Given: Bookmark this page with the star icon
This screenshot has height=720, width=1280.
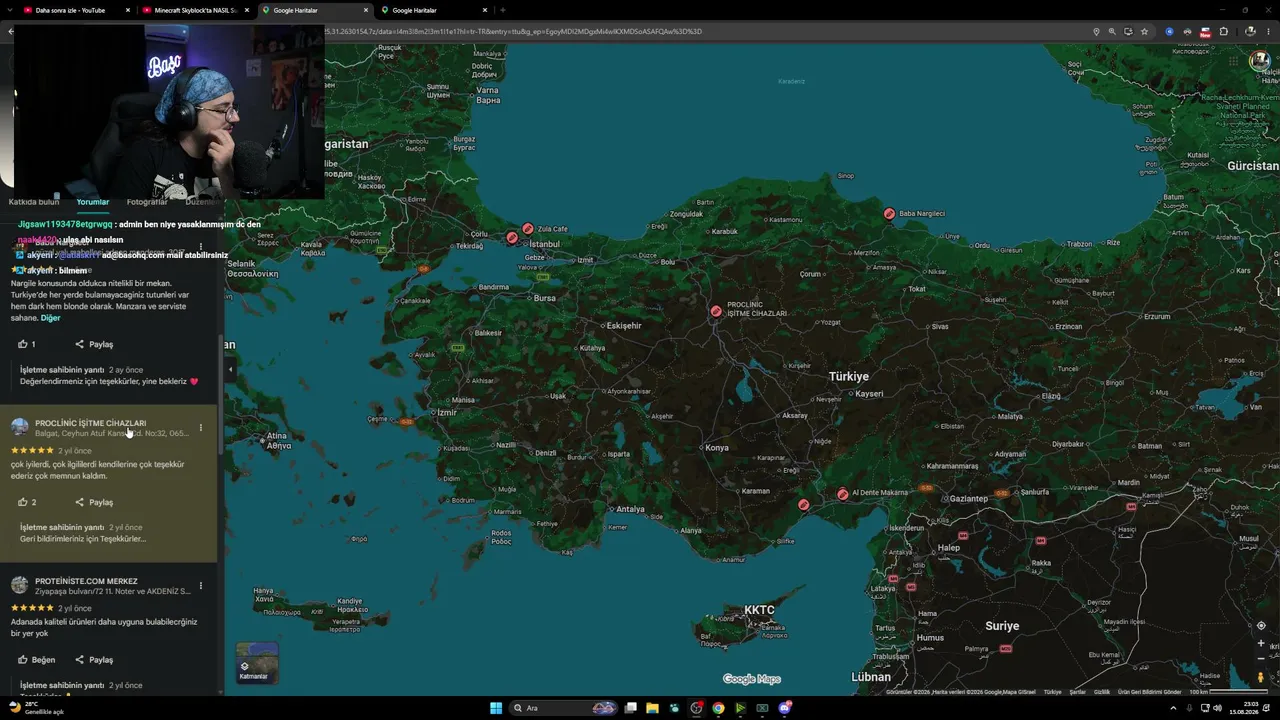Looking at the screenshot, I should (1145, 31).
